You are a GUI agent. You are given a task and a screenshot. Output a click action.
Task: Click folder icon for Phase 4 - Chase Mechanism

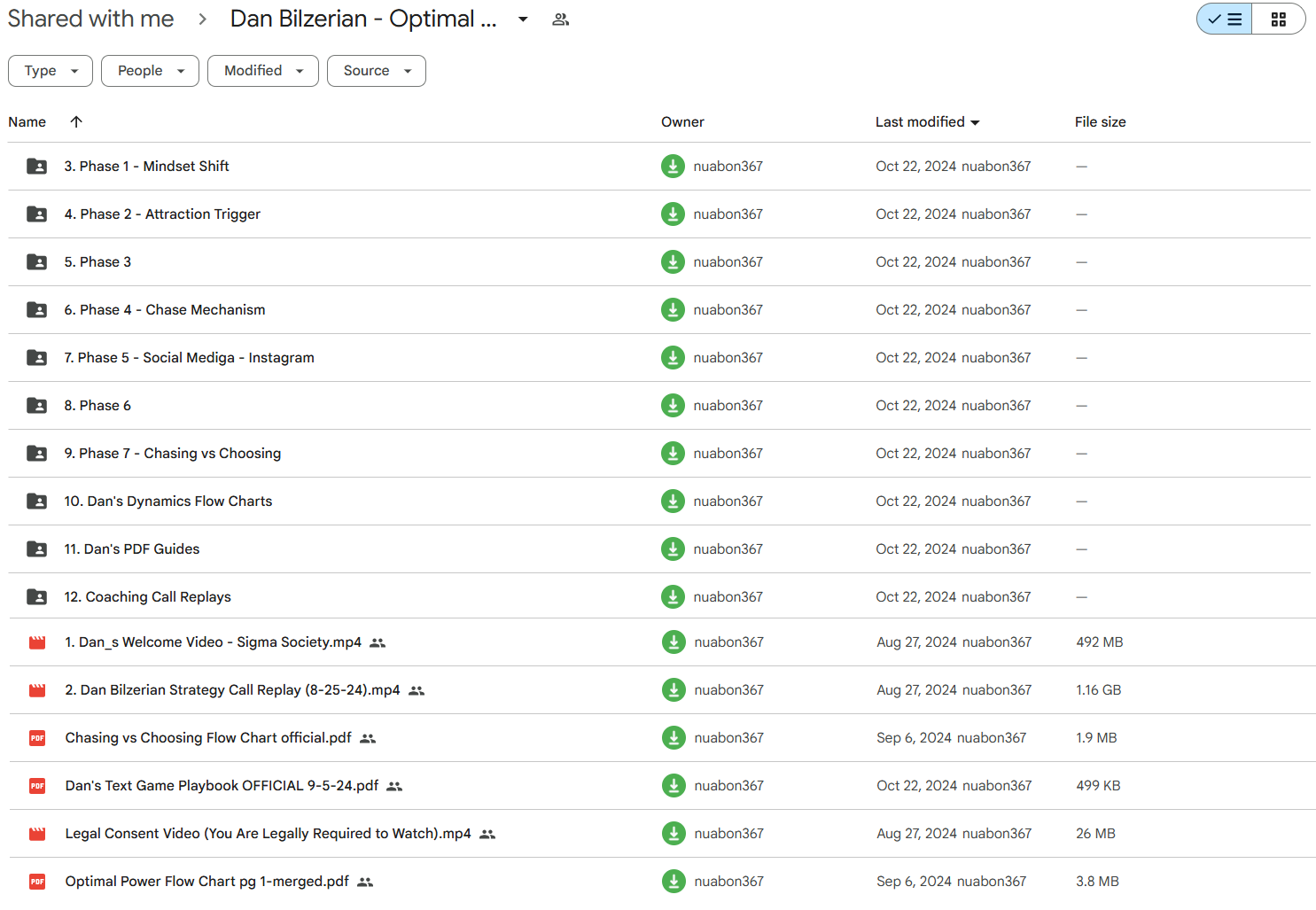coord(37,309)
